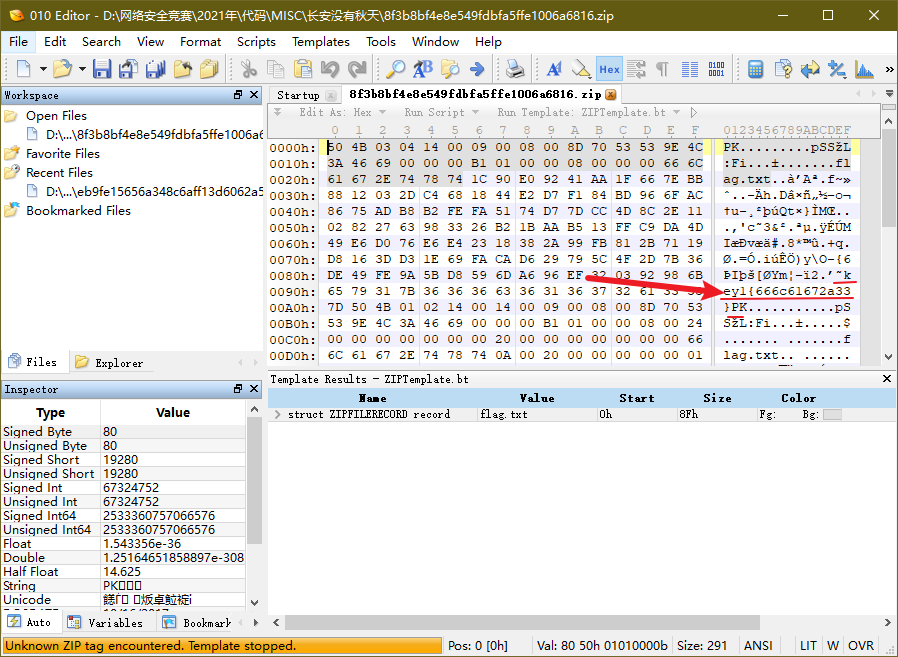Open Find with the magnifying glass icon
Screen dimensions: 898x657
point(395,69)
